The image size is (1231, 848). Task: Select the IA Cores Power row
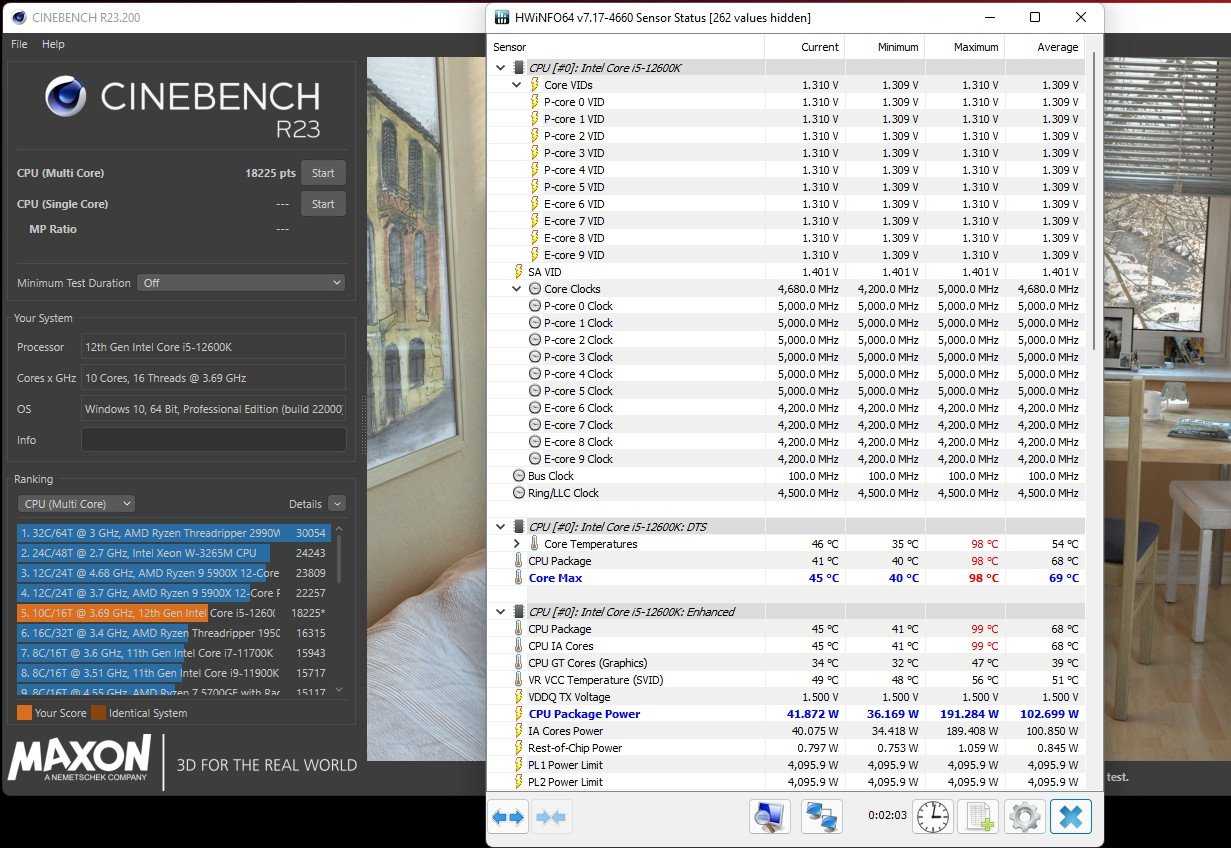[786, 731]
